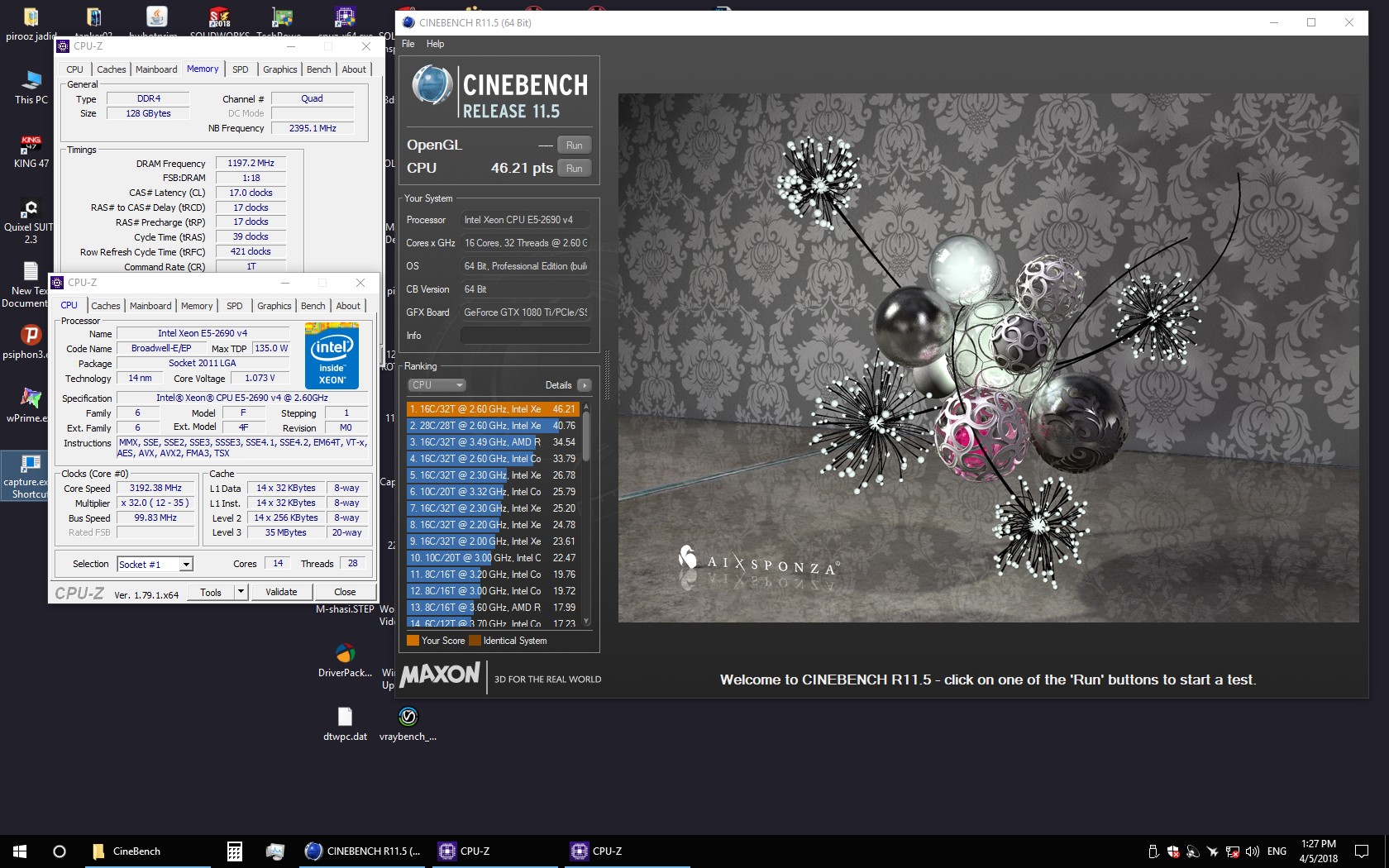Switch to SPD tab in Memory CPU-Z window

click(x=241, y=69)
